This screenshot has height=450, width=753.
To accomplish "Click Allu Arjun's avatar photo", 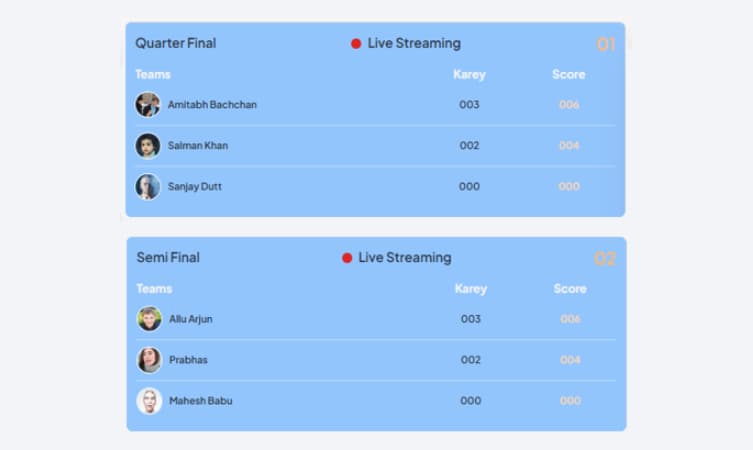I will point(149,319).
